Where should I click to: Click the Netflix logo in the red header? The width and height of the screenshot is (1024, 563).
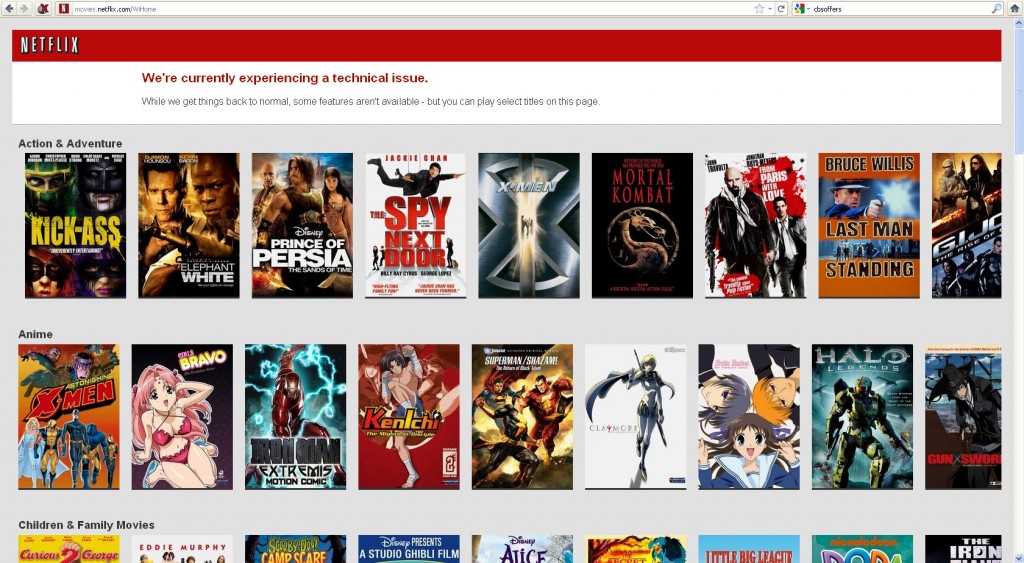coord(50,45)
